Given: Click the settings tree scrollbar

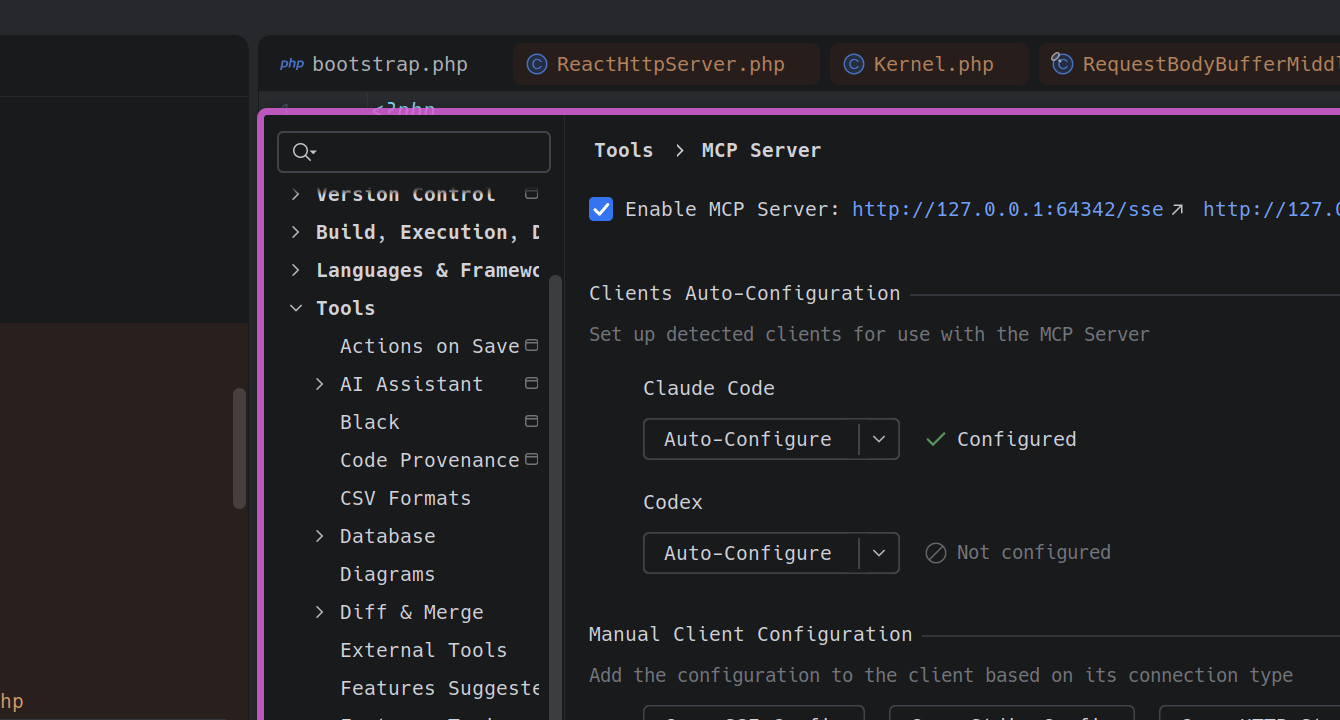Looking at the screenshot, I should click(556, 497).
